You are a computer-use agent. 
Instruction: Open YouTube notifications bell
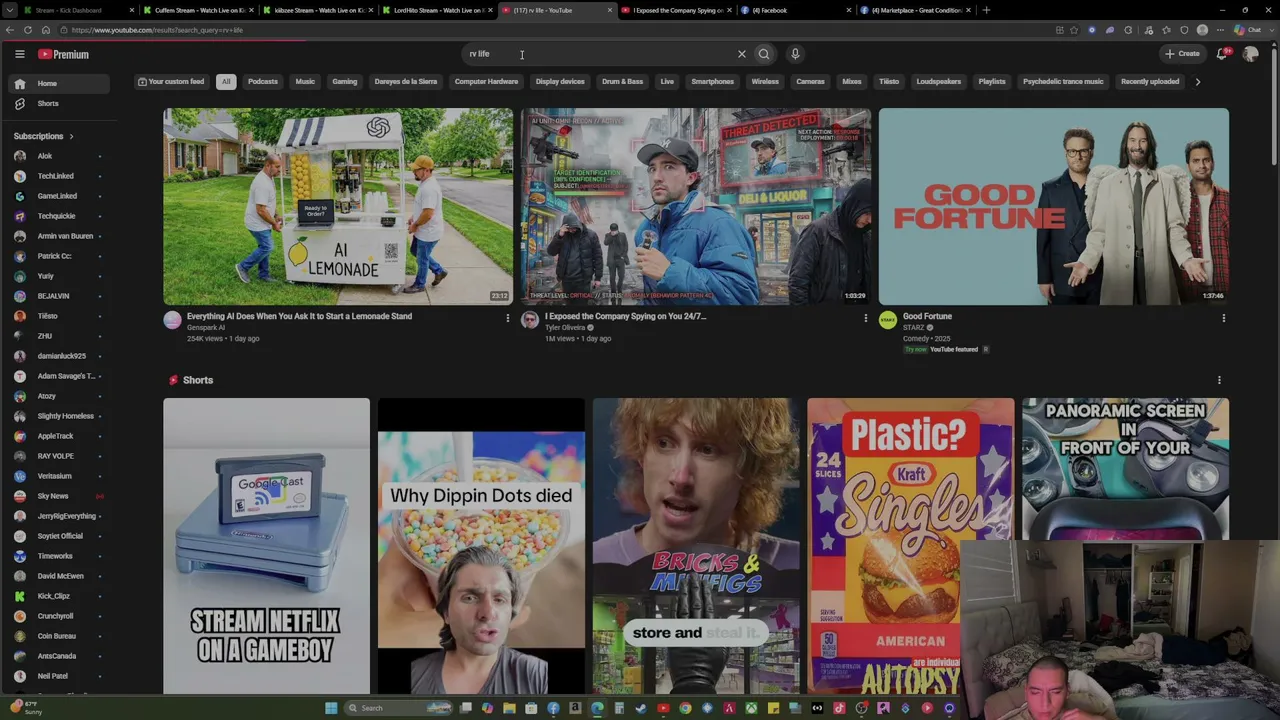1222,54
